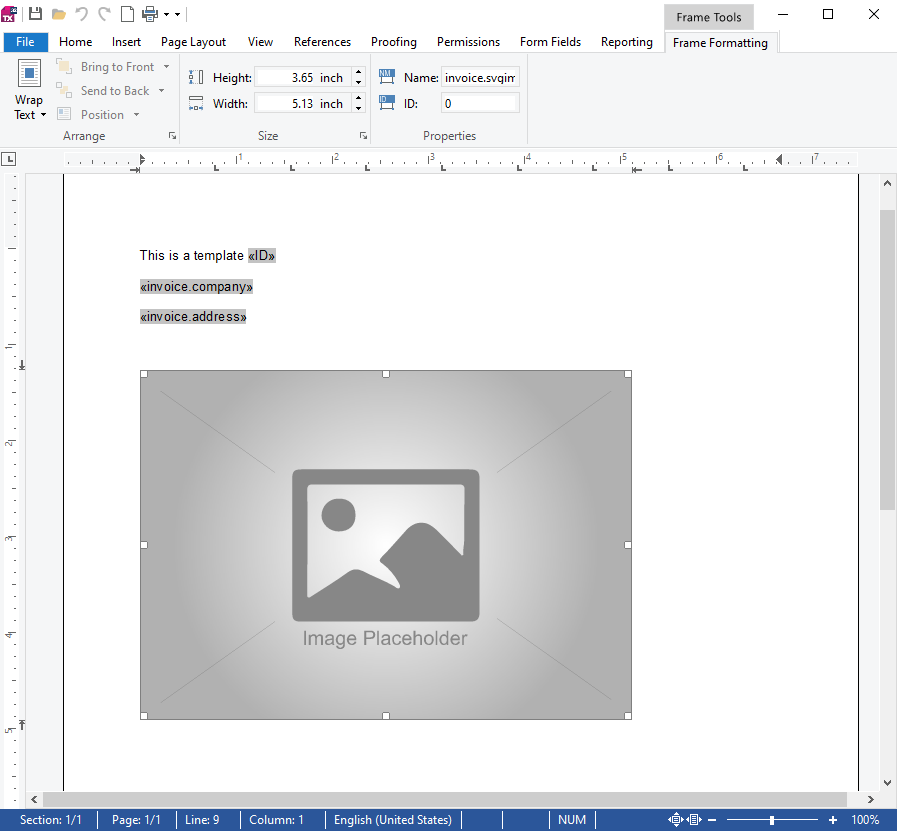The image size is (897, 831).
Task: Expand the Bring to Front dropdown arrow
Action: tap(166, 67)
